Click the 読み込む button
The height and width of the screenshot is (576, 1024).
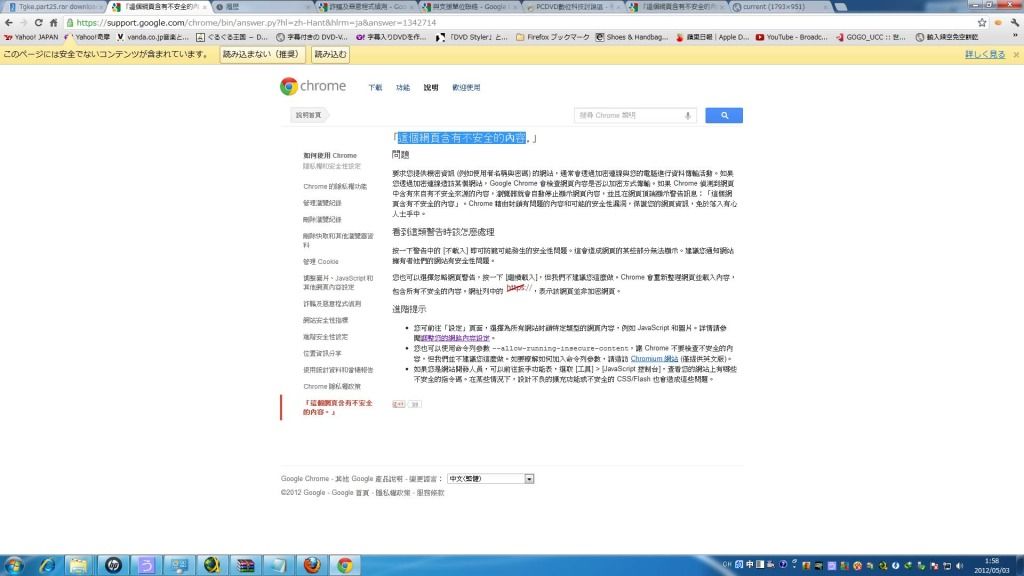point(330,54)
